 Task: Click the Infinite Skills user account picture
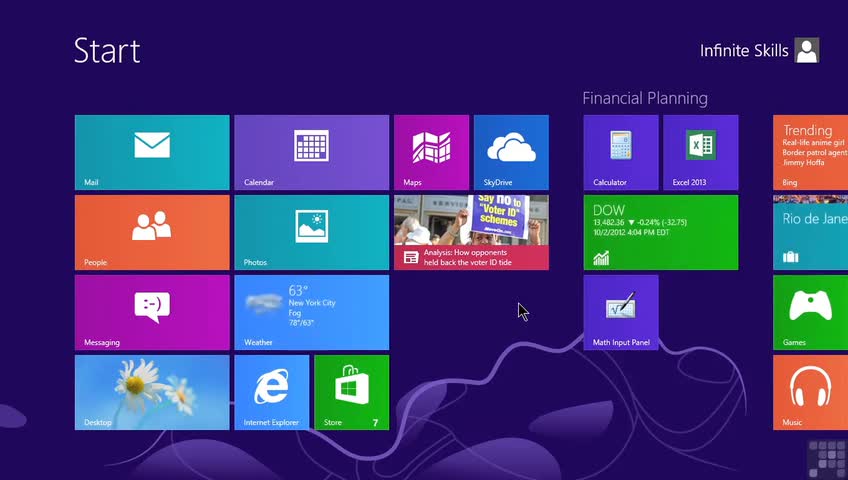807,50
